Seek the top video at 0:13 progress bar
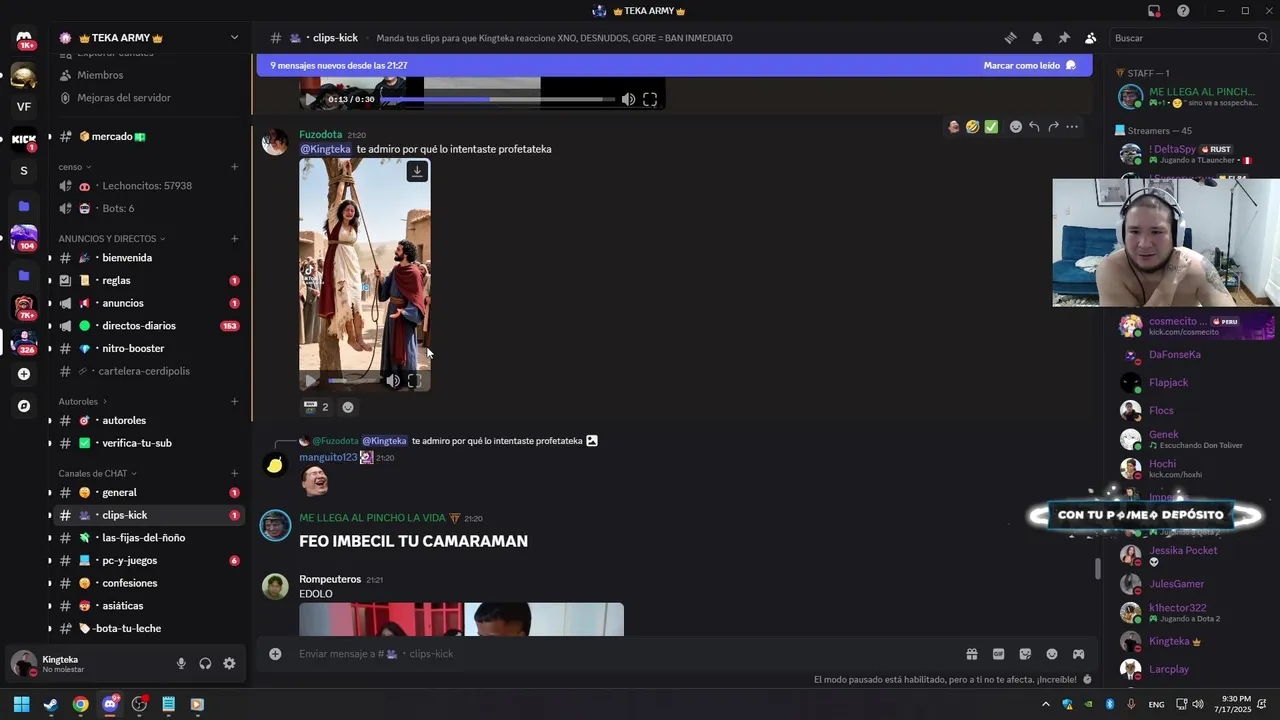 coord(498,99)
